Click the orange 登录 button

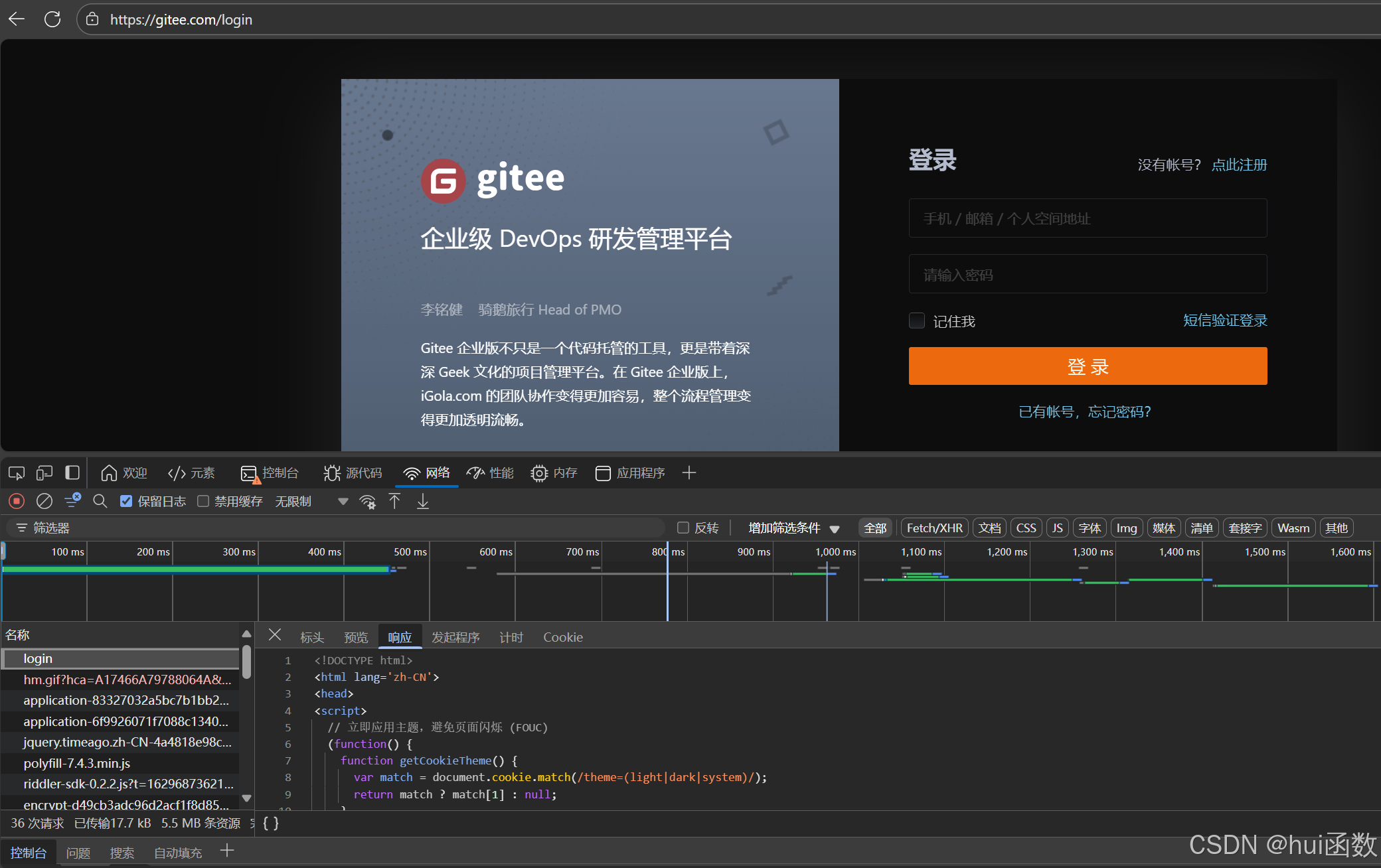pos(1088,366)
